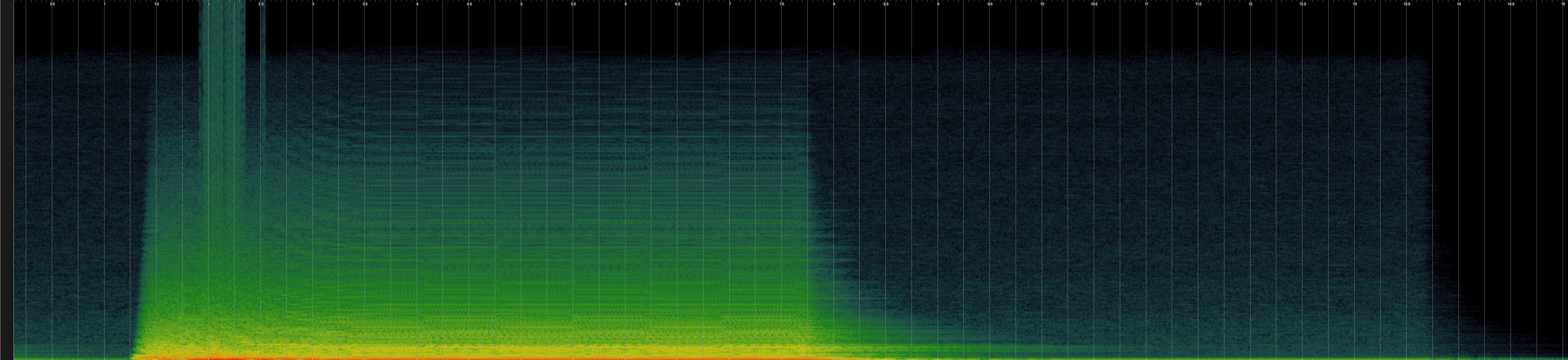
Task: Click the 3 second ruler label
Action: tap(313, 4)
